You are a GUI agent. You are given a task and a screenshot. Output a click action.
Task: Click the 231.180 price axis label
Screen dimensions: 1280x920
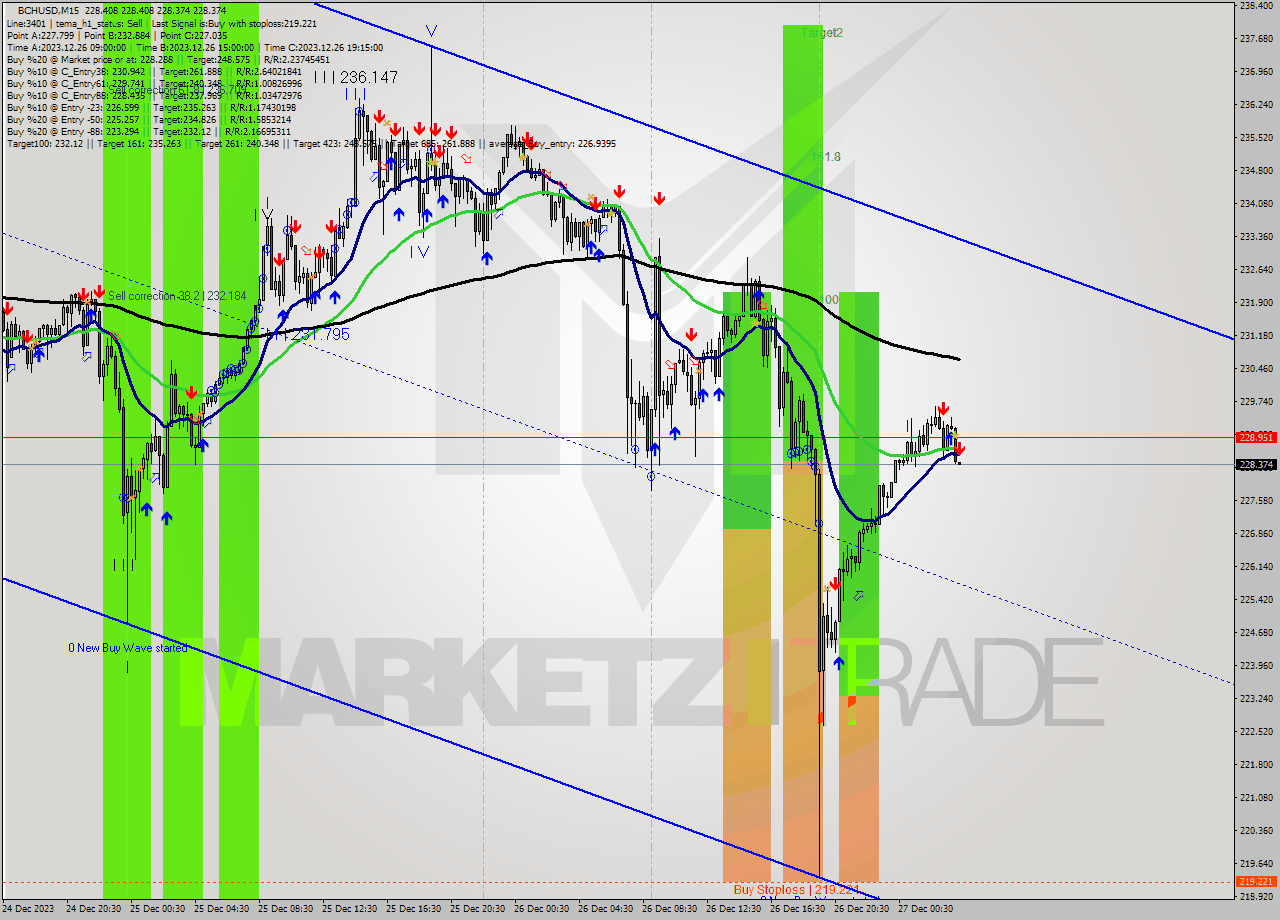pos(1255,335)
